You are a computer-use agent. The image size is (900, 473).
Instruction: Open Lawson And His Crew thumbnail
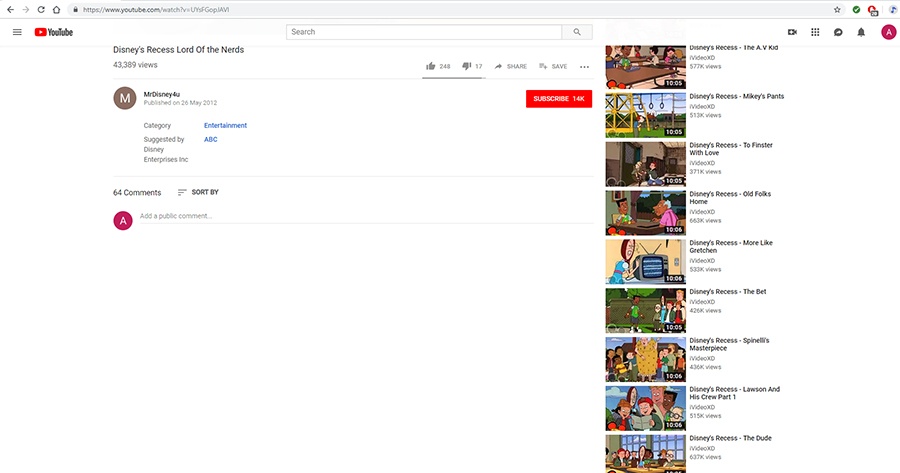pos(645,408)
